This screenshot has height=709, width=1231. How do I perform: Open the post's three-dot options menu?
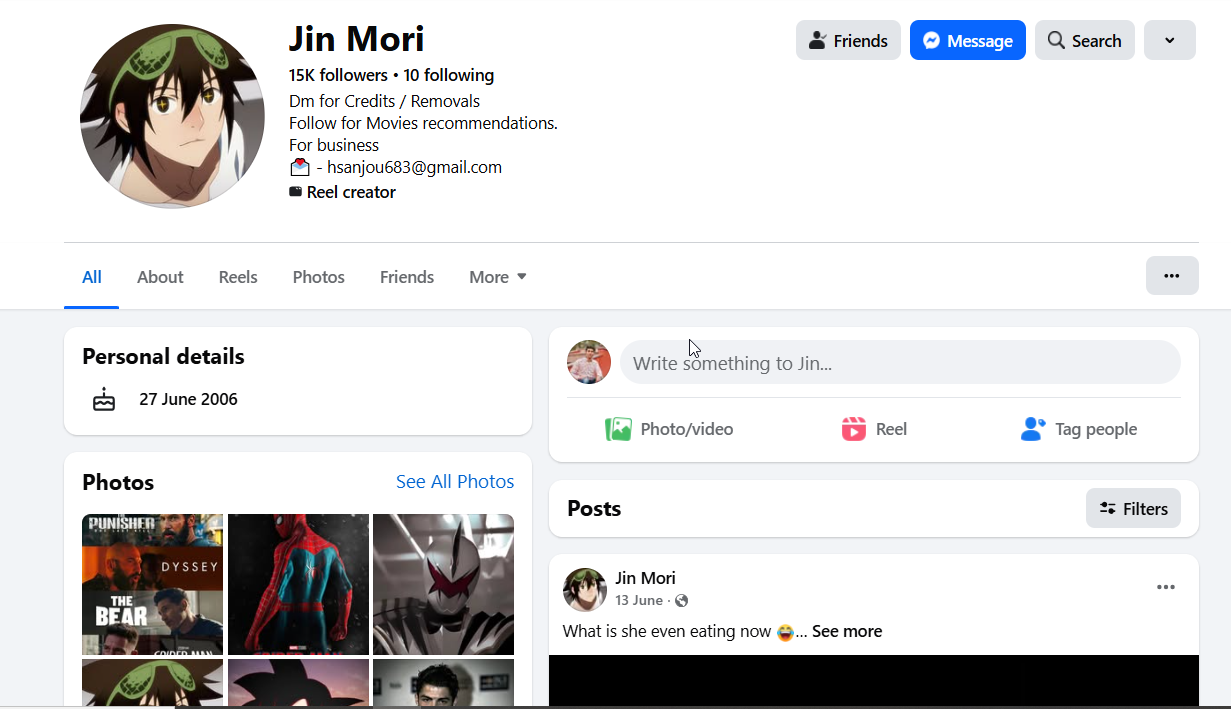pos(1166,587)
